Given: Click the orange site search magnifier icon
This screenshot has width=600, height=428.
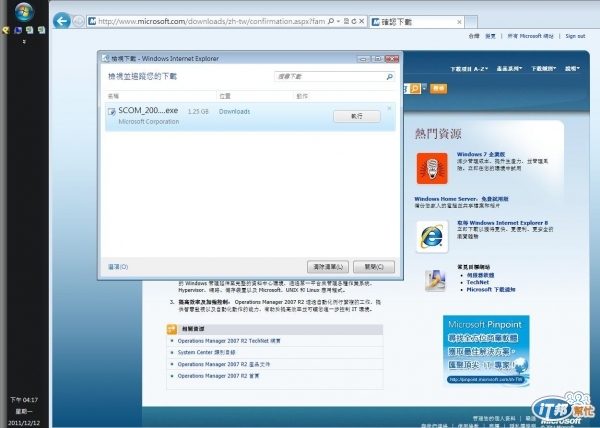Looking at the screenshot, I should [x=415, y=89].
